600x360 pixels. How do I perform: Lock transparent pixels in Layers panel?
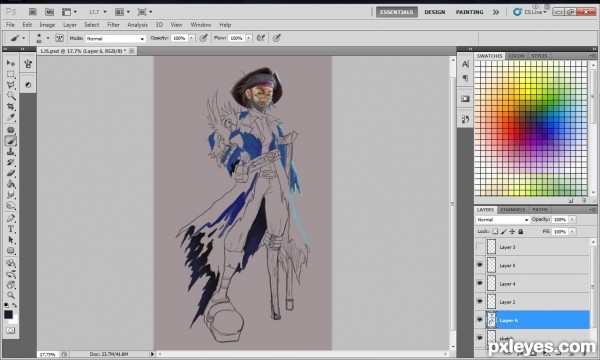pos(495,231)
